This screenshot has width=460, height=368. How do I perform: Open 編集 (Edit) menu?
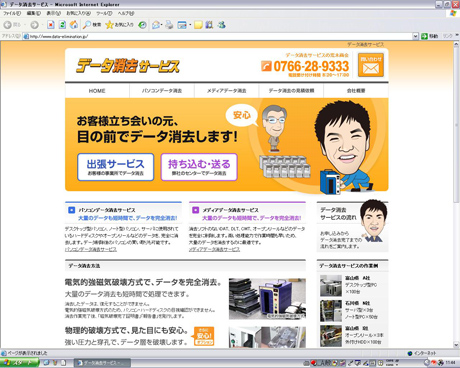pyautogui.click(x=34, y=13)
